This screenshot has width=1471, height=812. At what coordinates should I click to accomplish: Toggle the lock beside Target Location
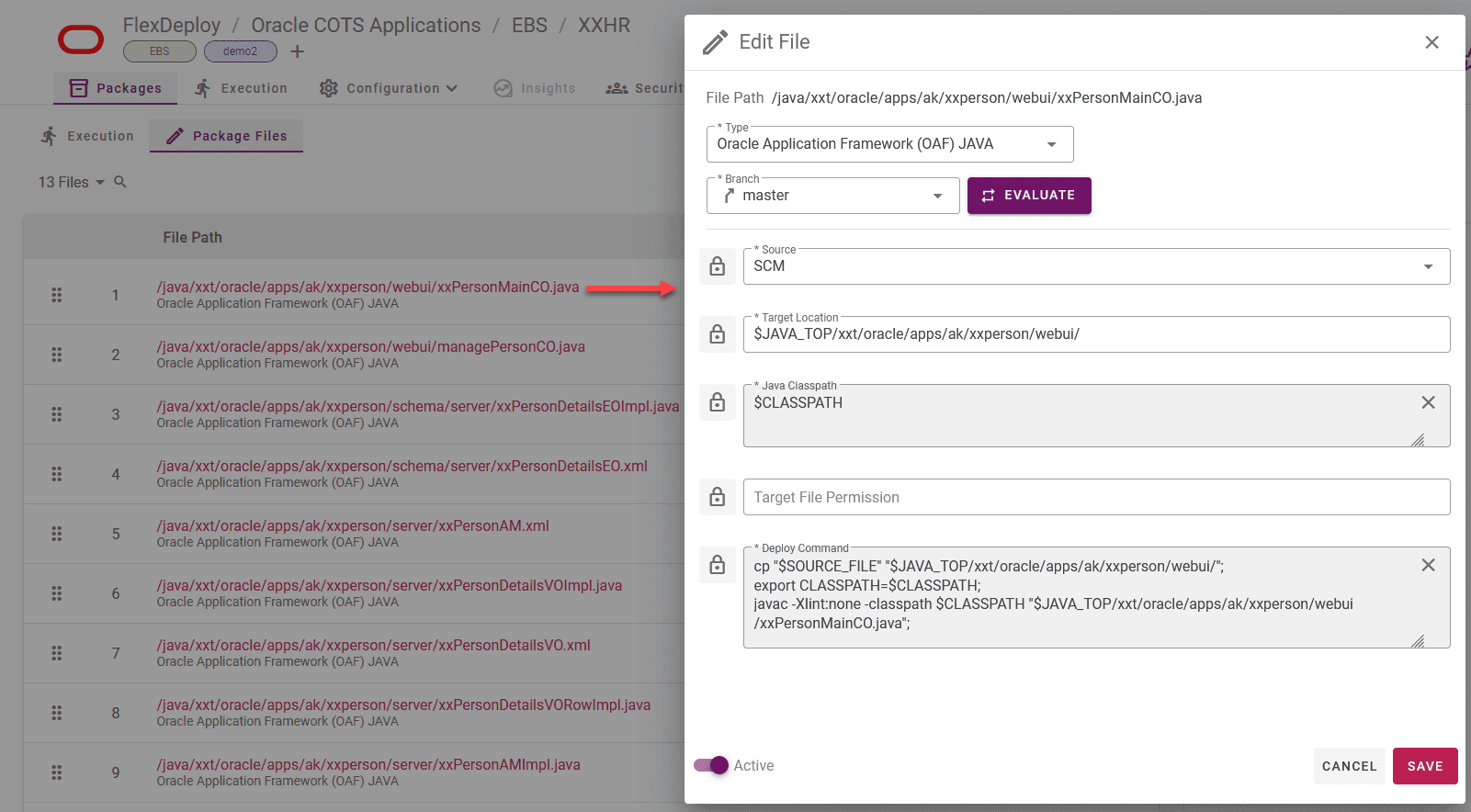pyautogui.click(x=718, y=334)
